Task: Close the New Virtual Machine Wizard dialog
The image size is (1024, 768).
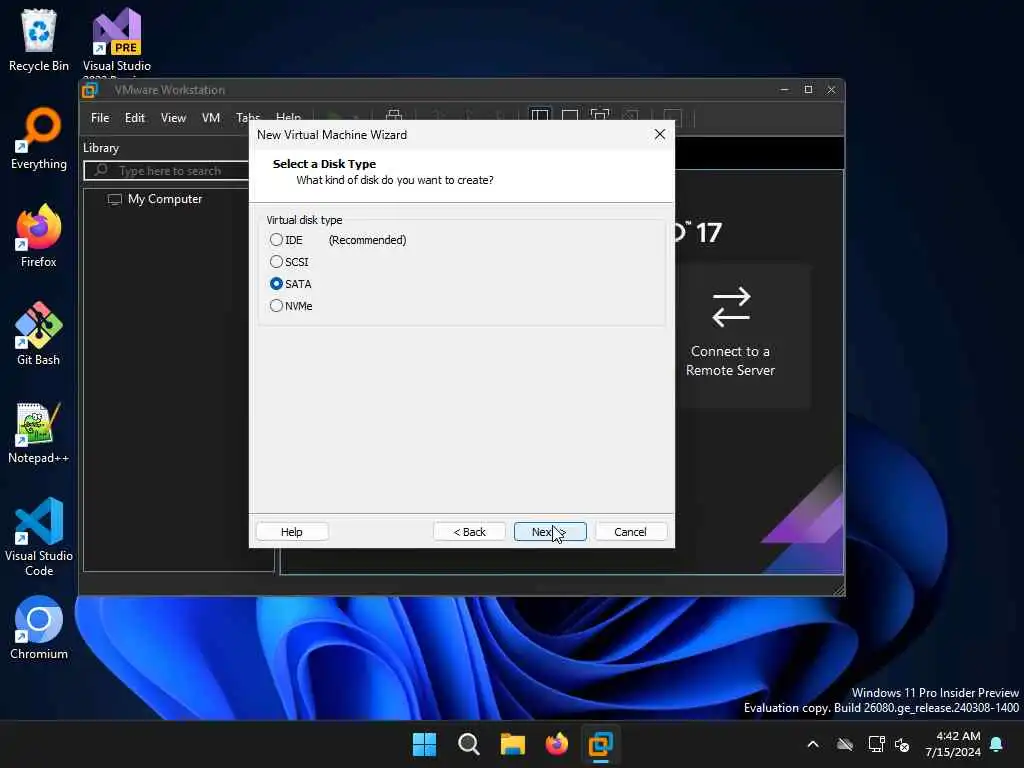Action: 660,134
